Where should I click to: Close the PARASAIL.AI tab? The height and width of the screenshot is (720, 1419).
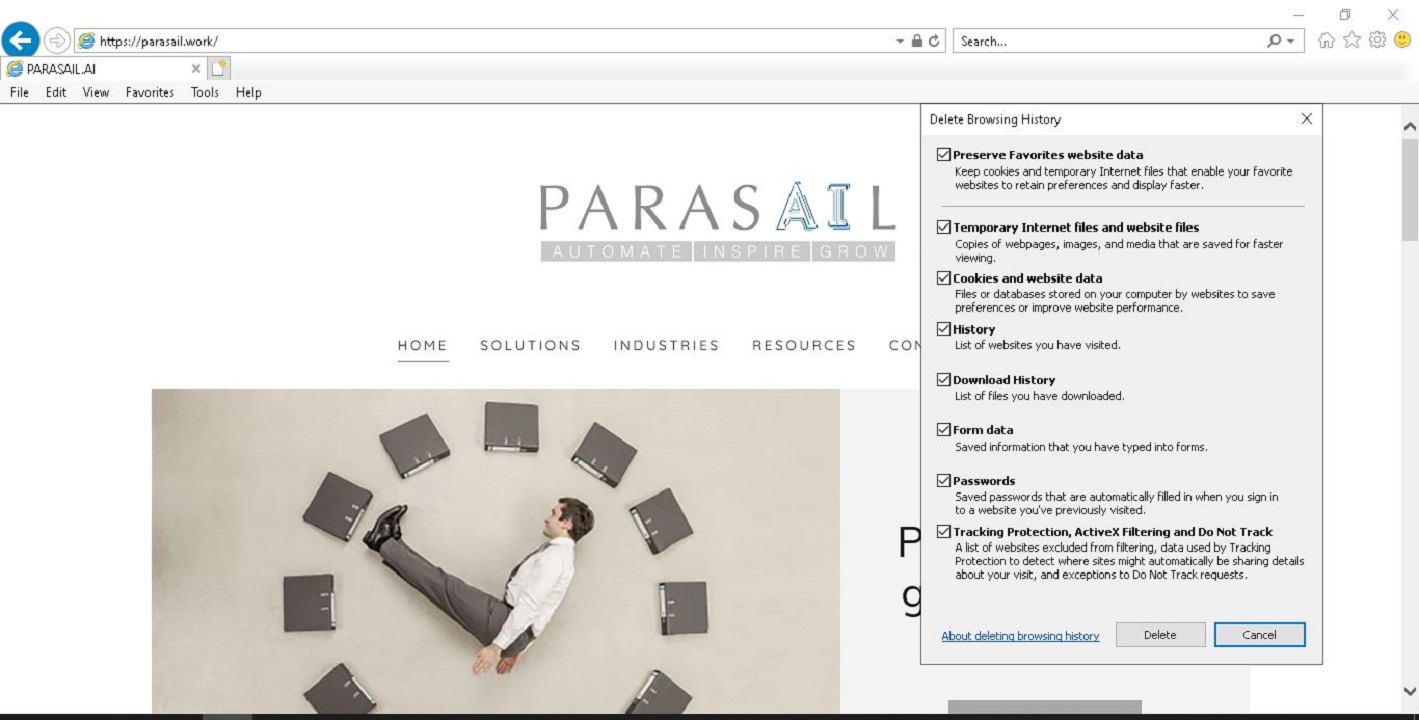[x=196, y=69]
